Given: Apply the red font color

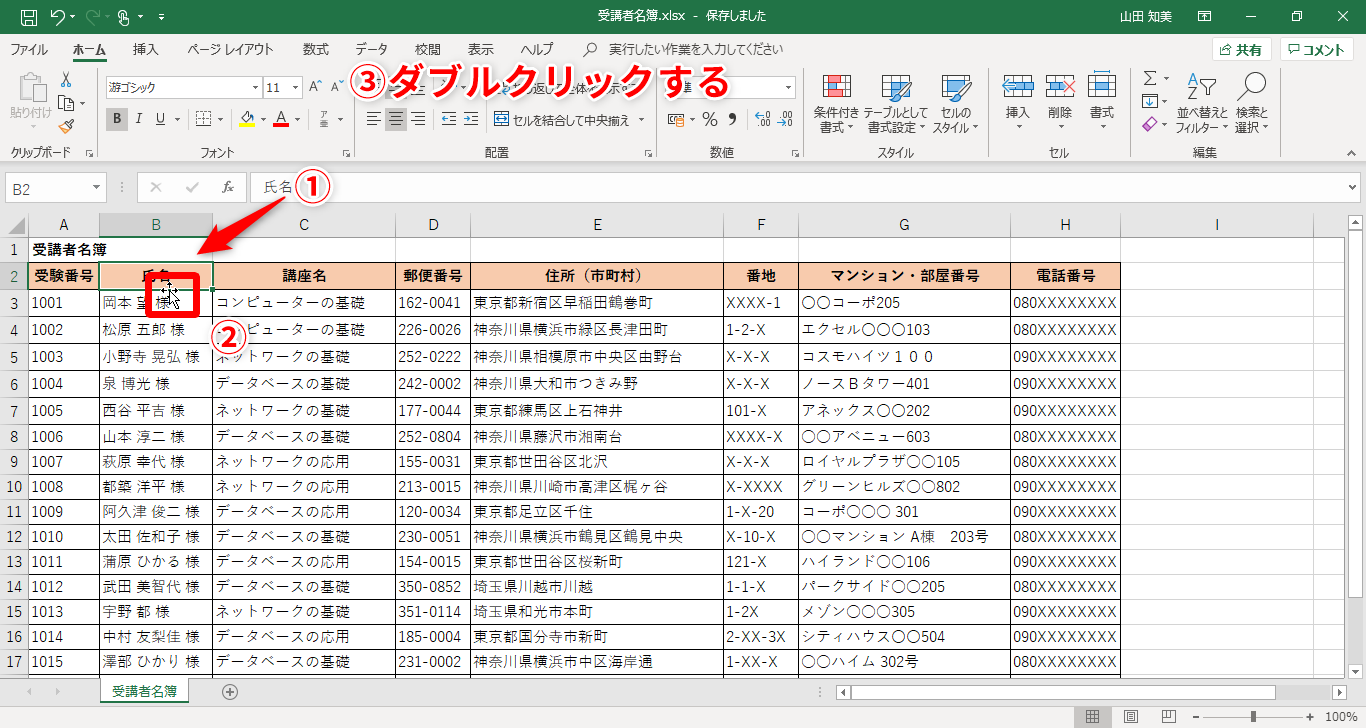Looking at the screenshot, I should tap(282, 120).
